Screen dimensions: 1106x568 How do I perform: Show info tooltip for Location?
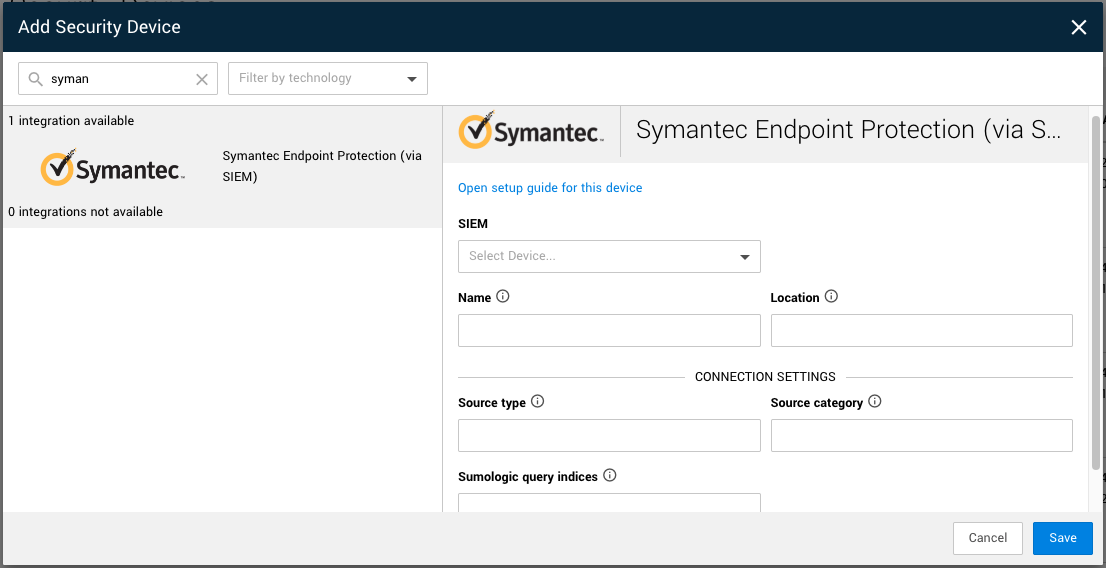coord(831,296)
